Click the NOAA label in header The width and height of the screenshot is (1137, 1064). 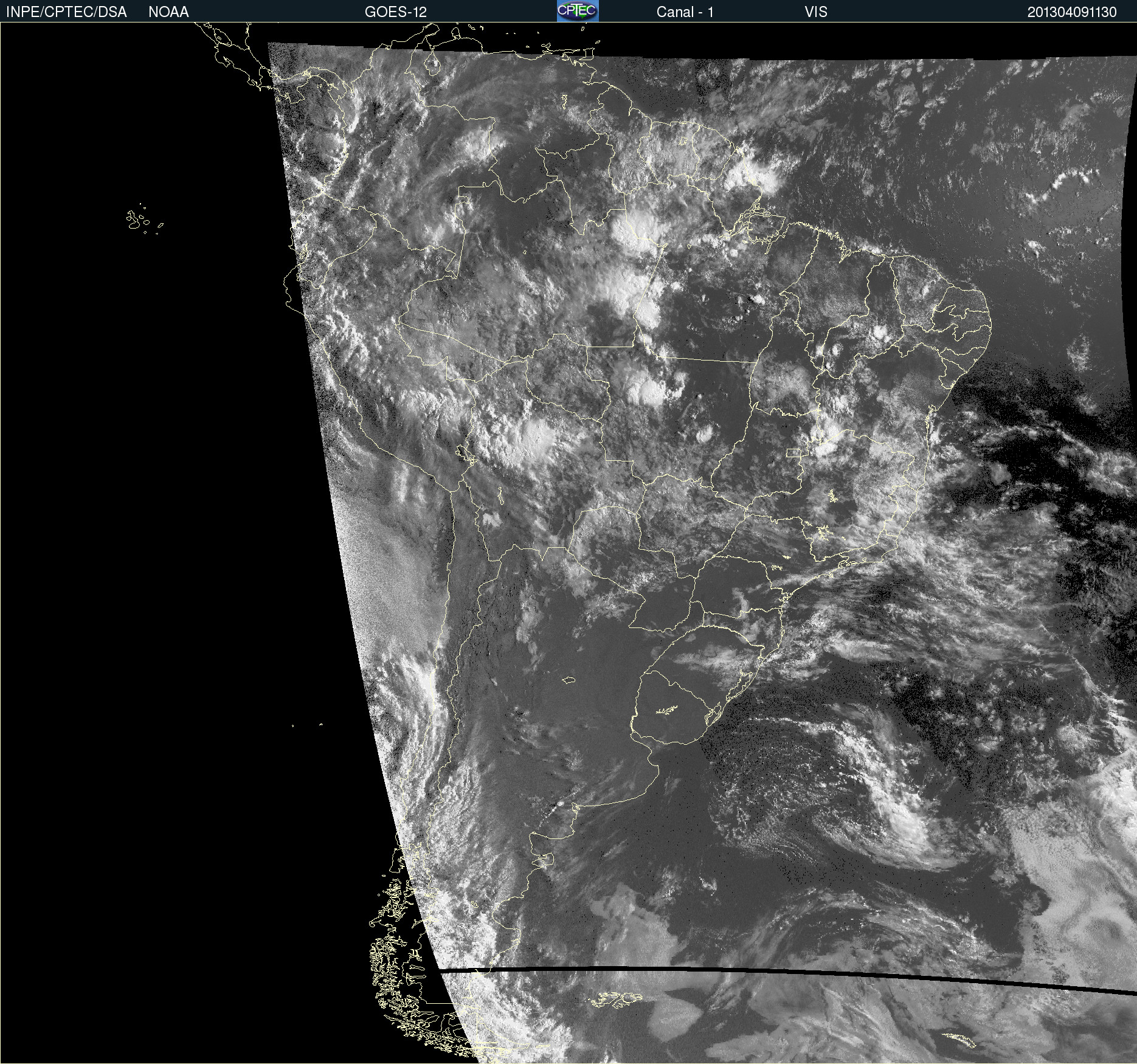pos(168,12)
